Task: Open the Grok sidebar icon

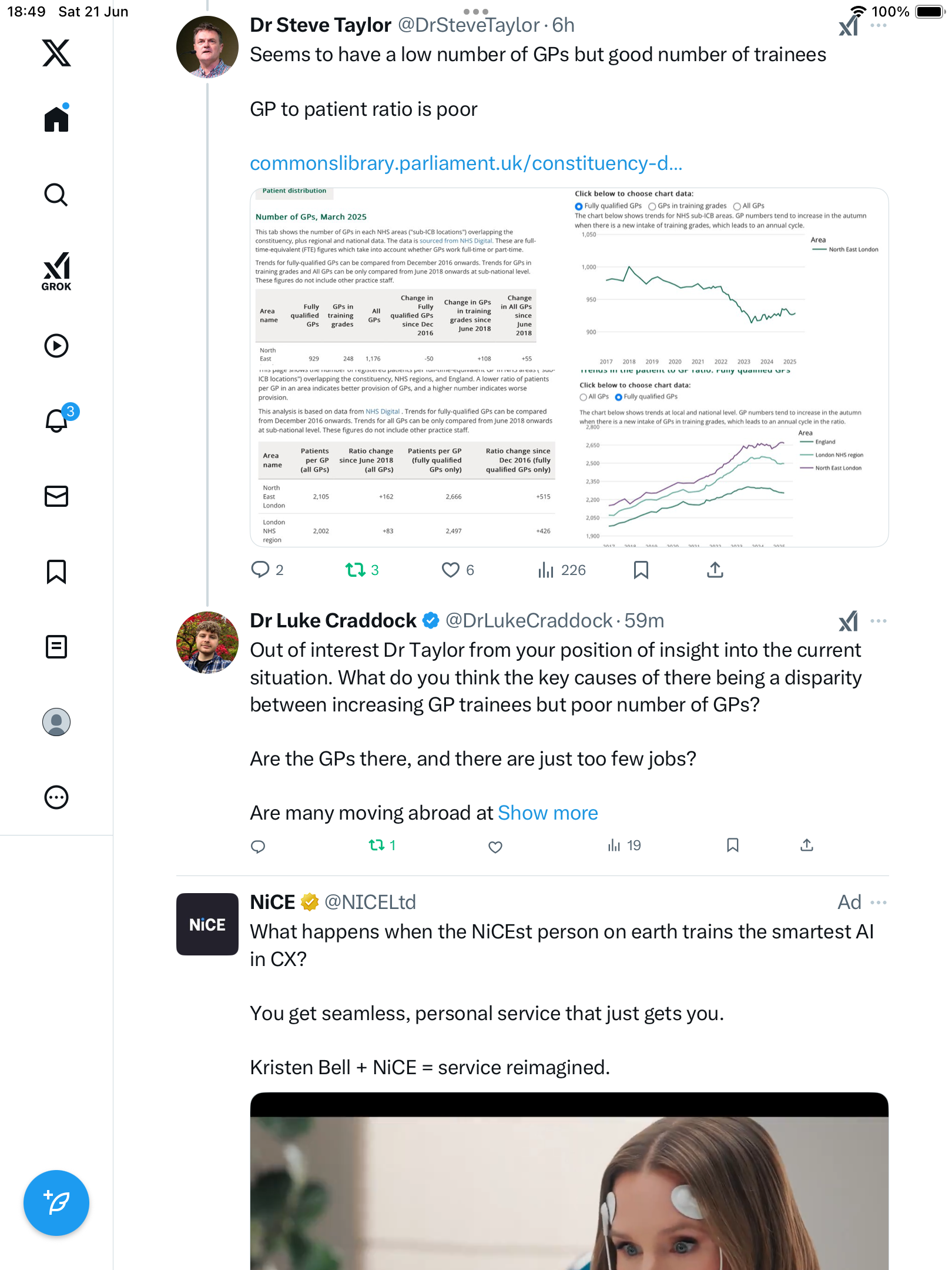Action: click(x=56, y=271)
